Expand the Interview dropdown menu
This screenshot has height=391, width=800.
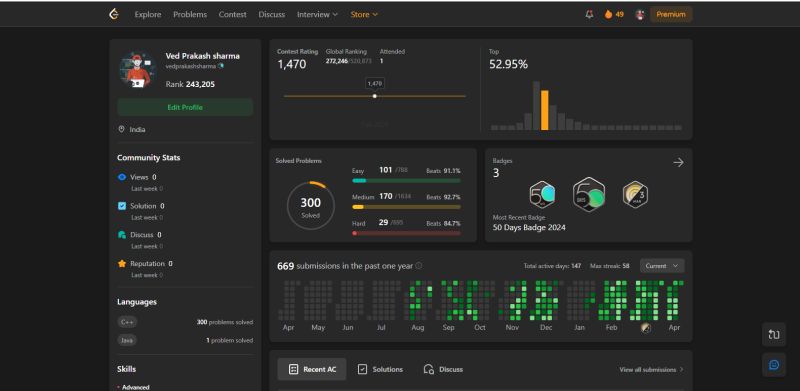[x=317, y=14]
